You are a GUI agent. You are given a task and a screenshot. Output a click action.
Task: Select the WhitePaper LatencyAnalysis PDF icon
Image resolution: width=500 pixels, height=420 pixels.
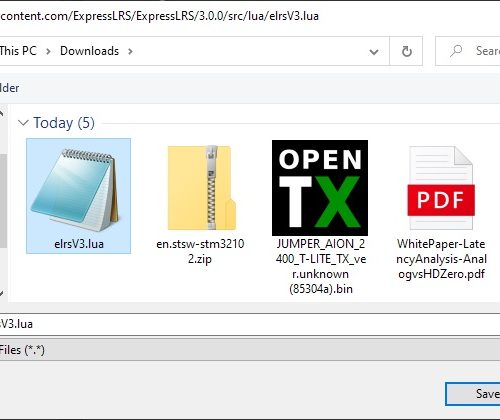coord(441,188)
